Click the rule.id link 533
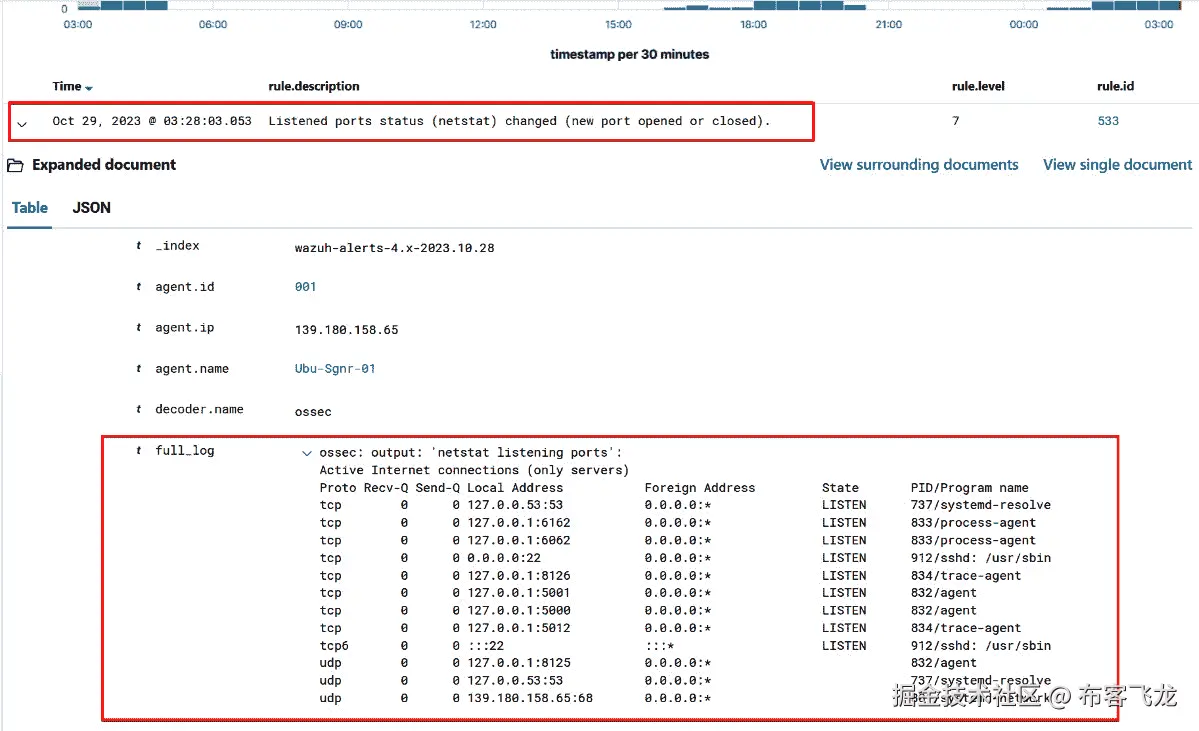Screen dimensions: 1199x731 click(1107, 120)
